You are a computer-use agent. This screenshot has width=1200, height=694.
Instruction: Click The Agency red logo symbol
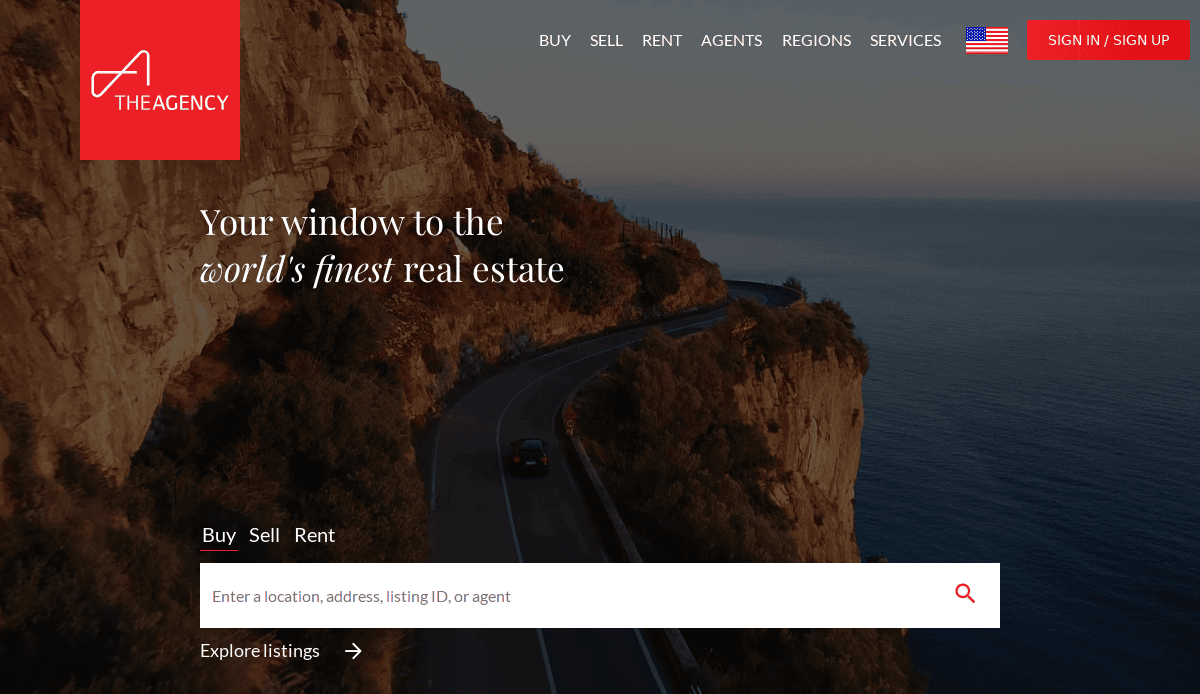(121, 73)
